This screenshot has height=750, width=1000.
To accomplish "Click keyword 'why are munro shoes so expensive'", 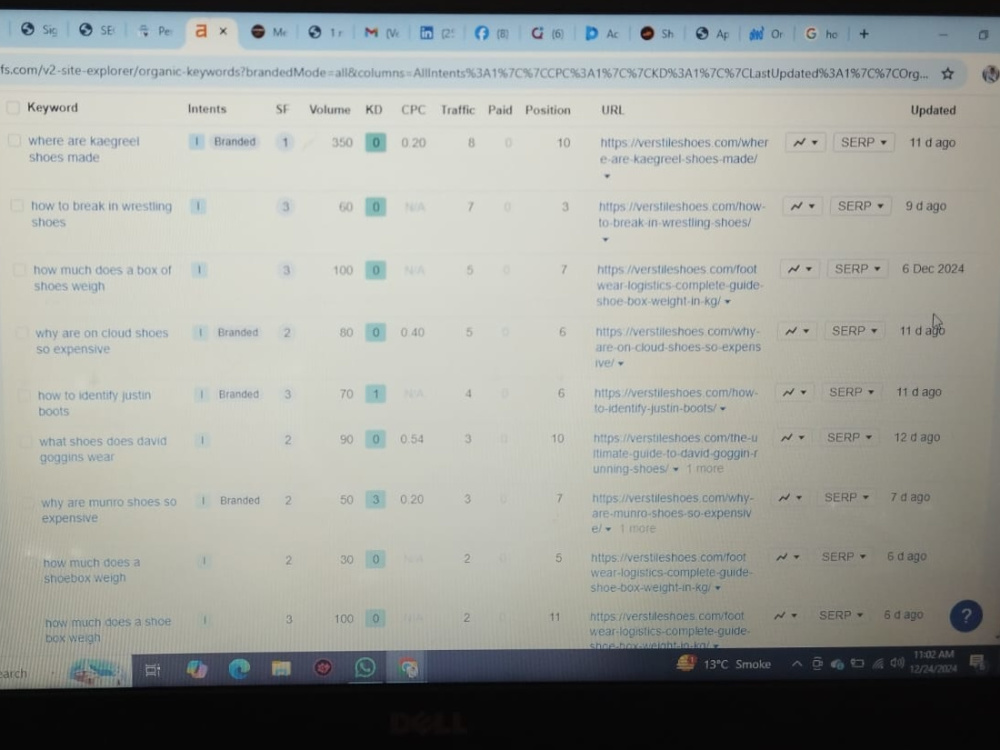I will (x=108, y=510).
